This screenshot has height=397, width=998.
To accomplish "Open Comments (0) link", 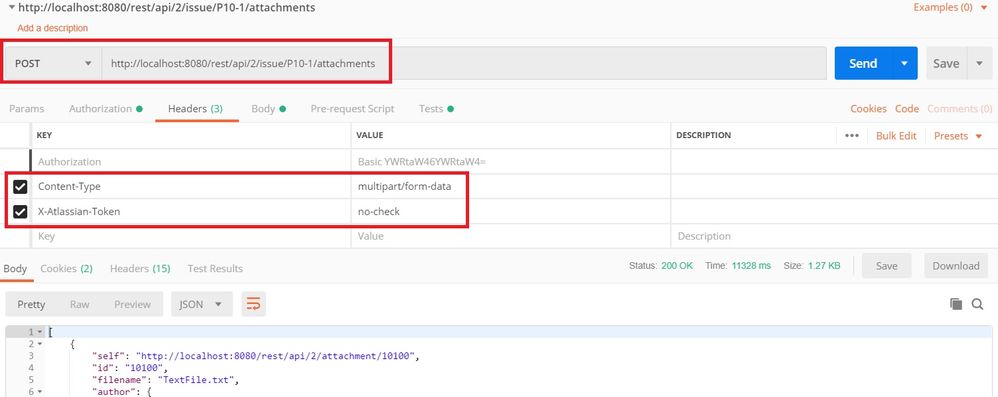I will [959, 109].
